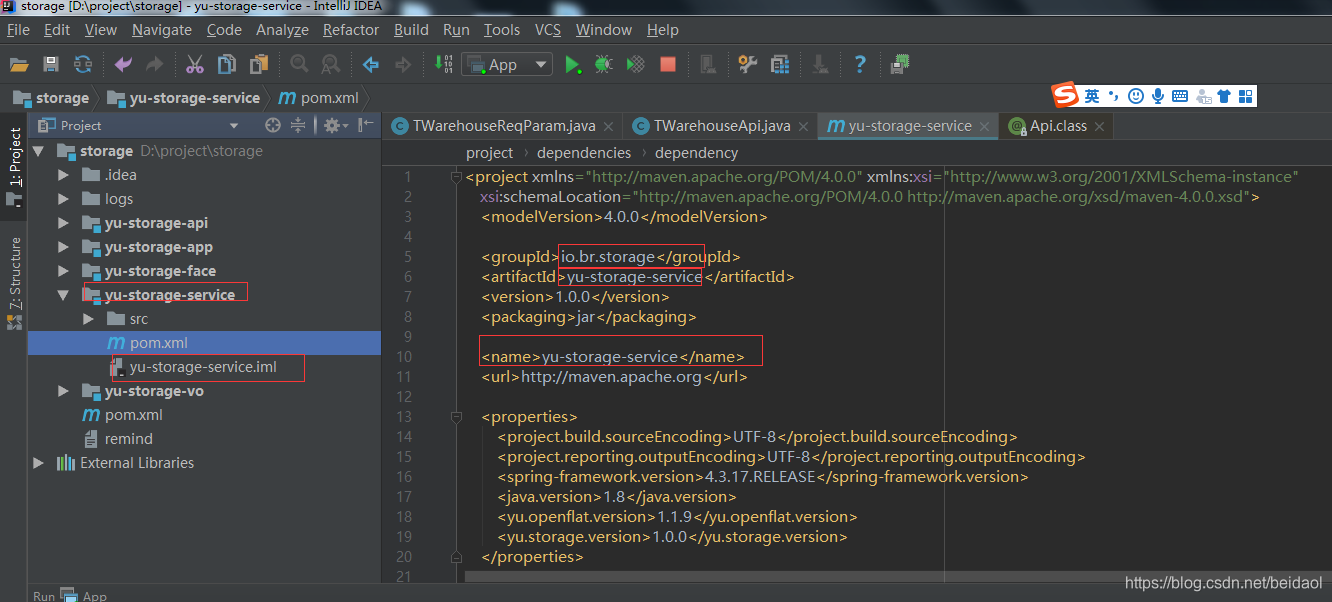1332x602 pixels.
Task: Click the Sogou input method S icon
Action: (x=1065, y=96)
